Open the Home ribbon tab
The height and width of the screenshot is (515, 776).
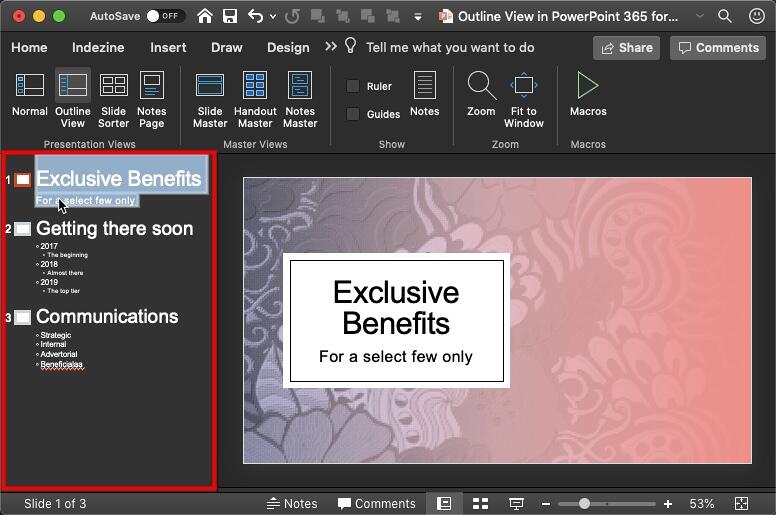[29, 47]
